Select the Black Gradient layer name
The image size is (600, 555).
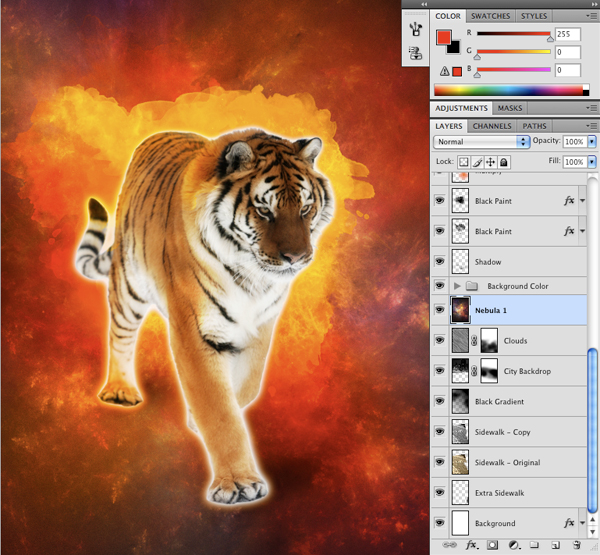499,402
